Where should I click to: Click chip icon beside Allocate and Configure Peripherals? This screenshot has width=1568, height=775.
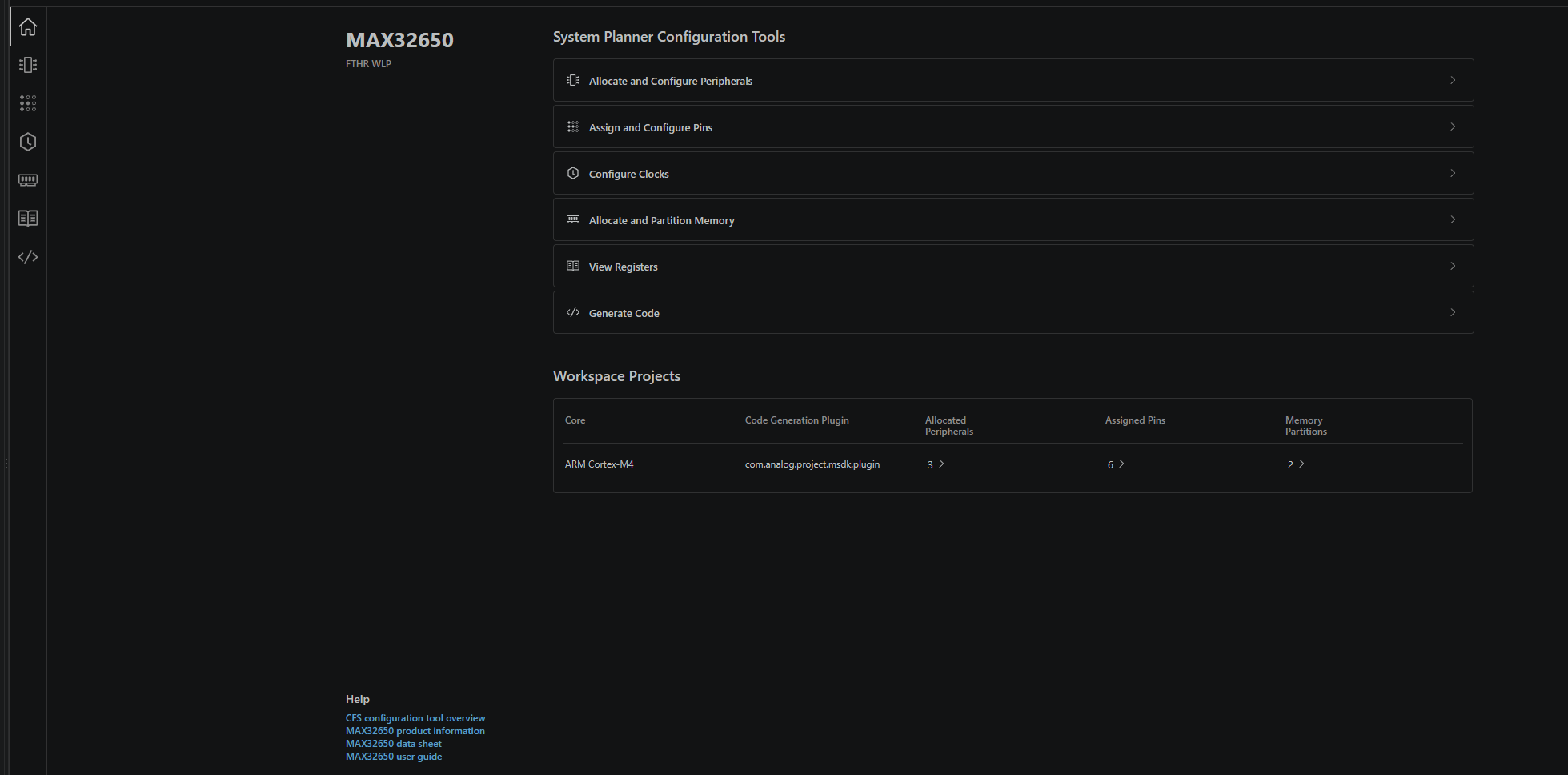(573, 80)
